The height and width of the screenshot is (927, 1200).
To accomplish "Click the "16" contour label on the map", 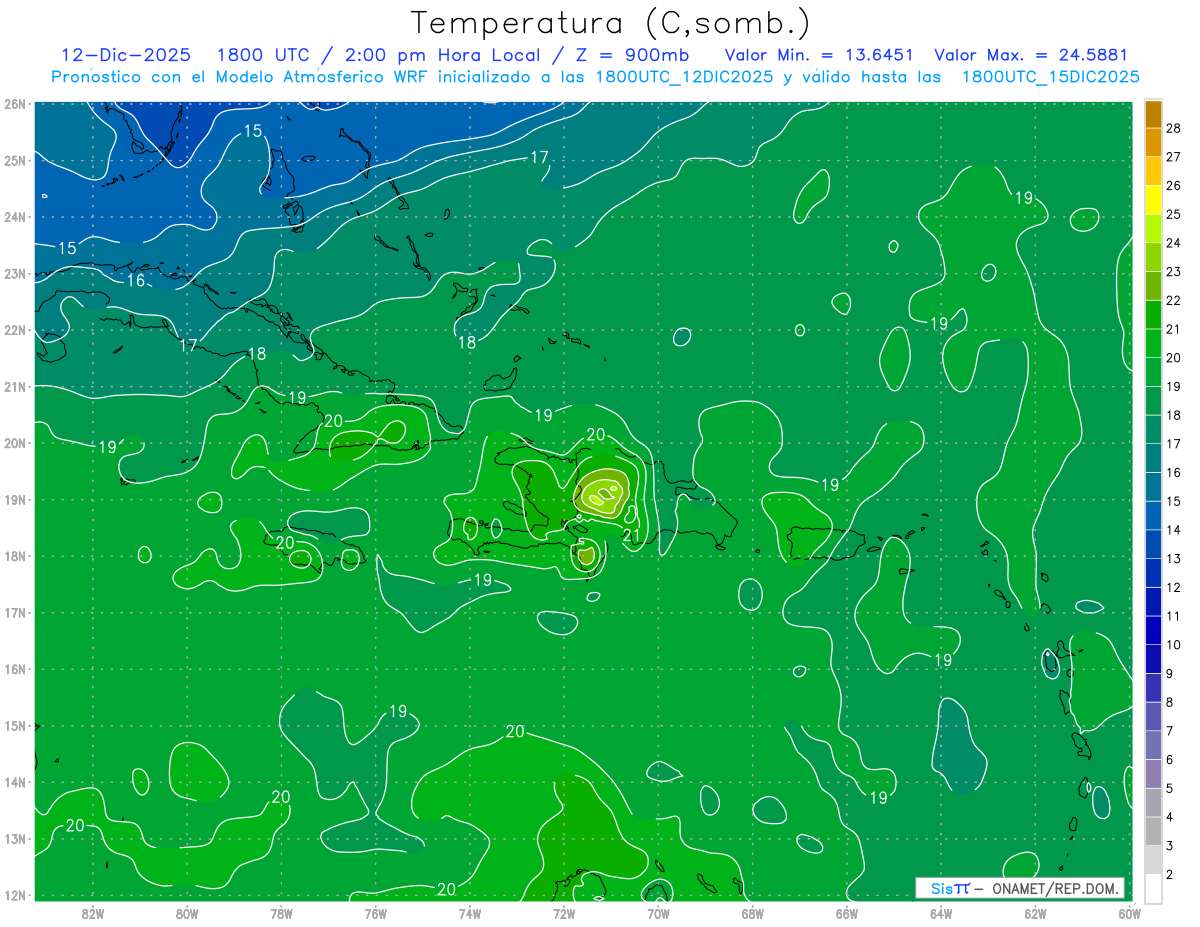I will coord(137,280).
